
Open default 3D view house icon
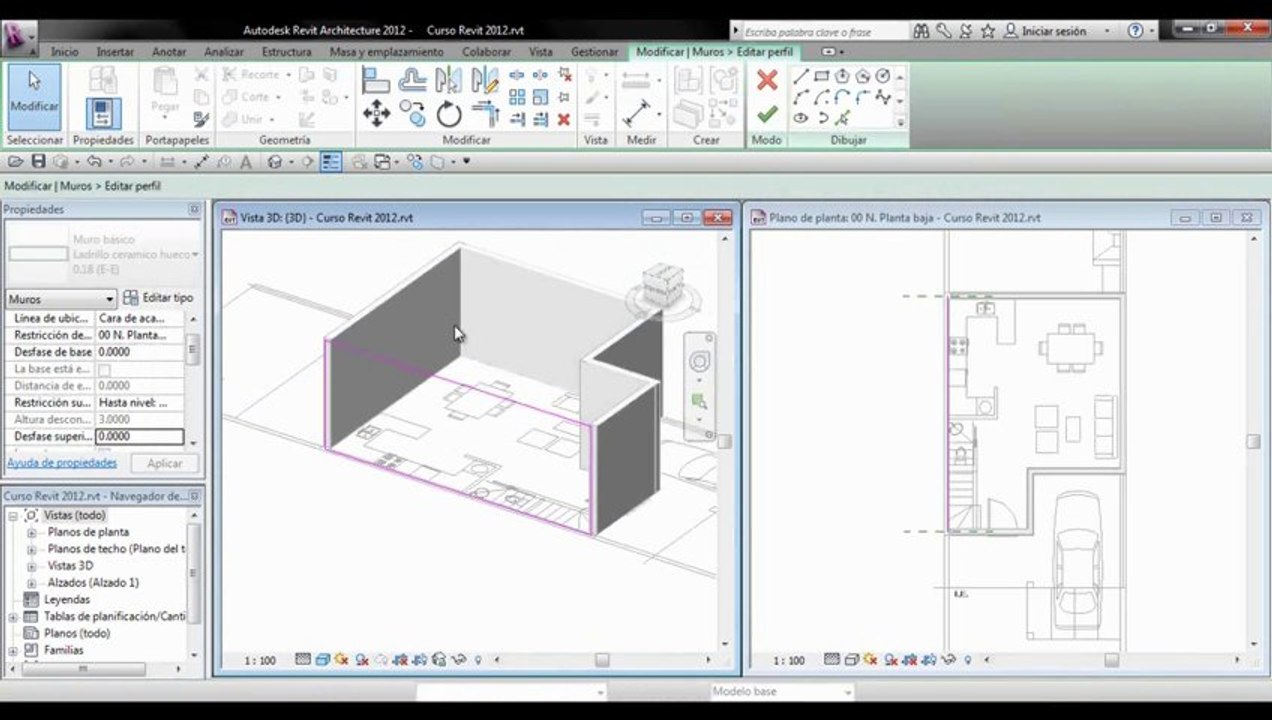(x=275, y=161)
